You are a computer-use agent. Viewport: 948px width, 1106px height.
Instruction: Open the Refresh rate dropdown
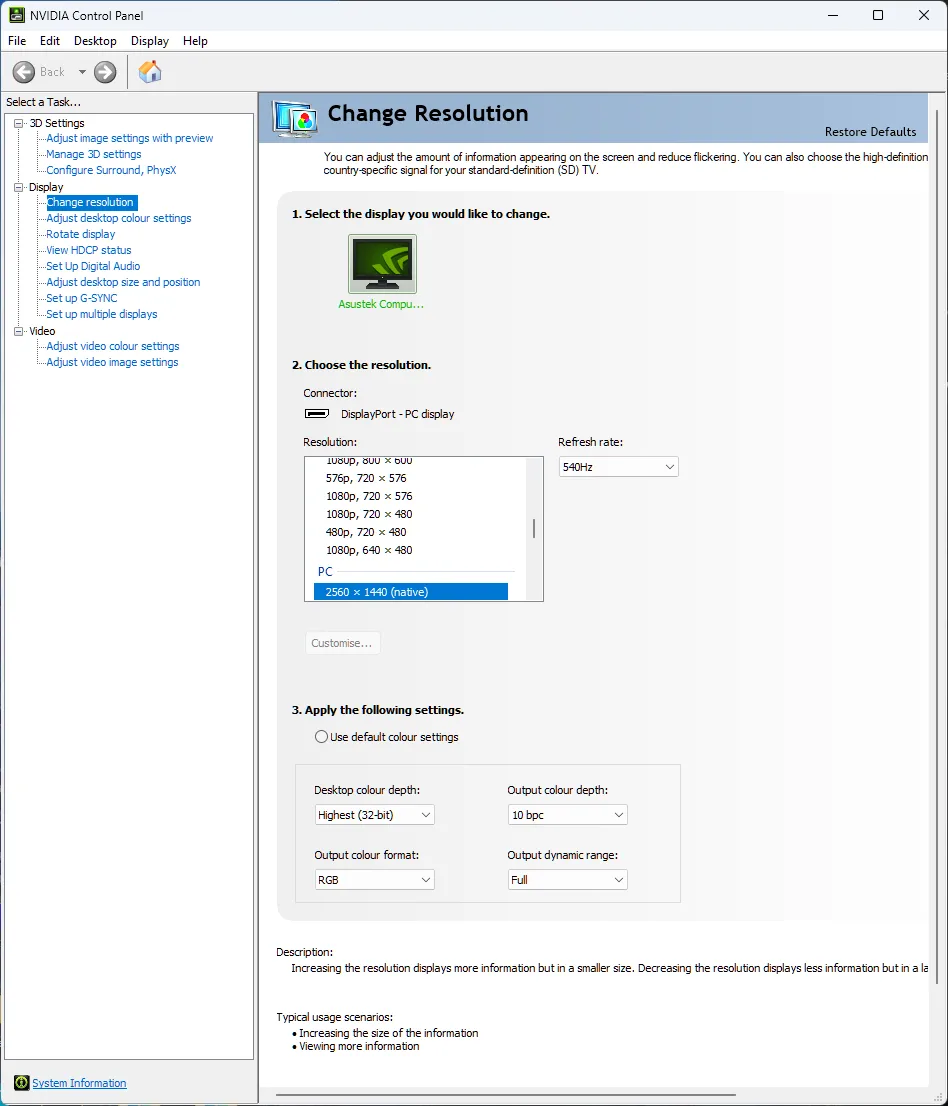618,467
